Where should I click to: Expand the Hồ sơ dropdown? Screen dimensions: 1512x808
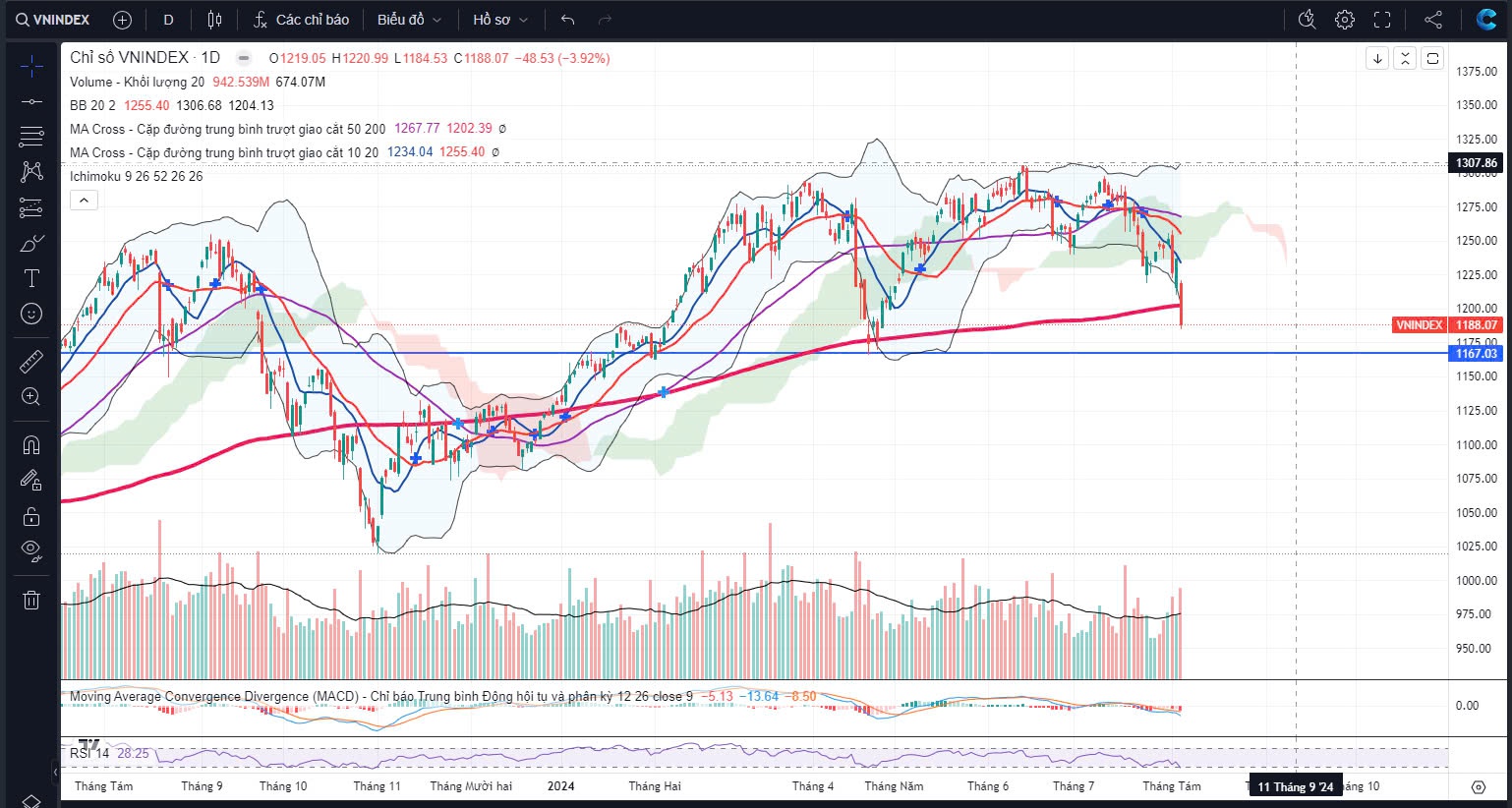[499, 20]
